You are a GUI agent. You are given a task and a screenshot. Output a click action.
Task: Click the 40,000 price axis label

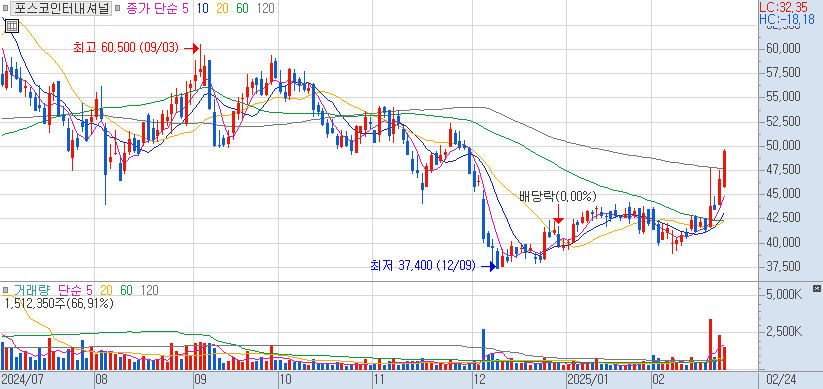click(x=783, y=243)
